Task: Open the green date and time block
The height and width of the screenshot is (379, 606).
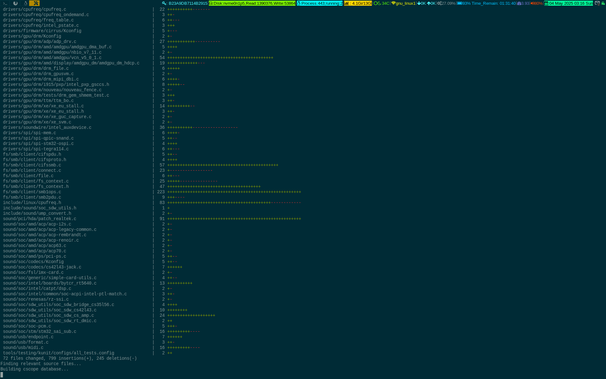Action: click(x=569, y=3)
